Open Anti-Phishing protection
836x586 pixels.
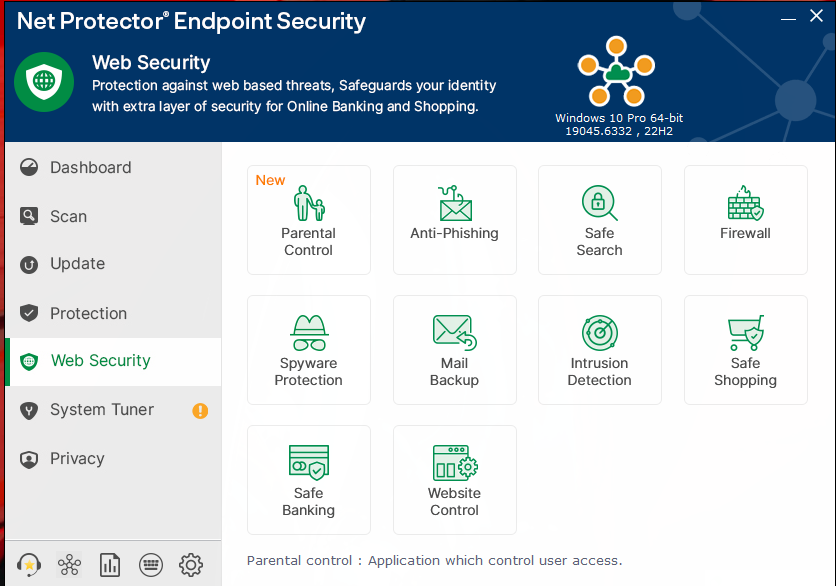[x=454, y=220]
